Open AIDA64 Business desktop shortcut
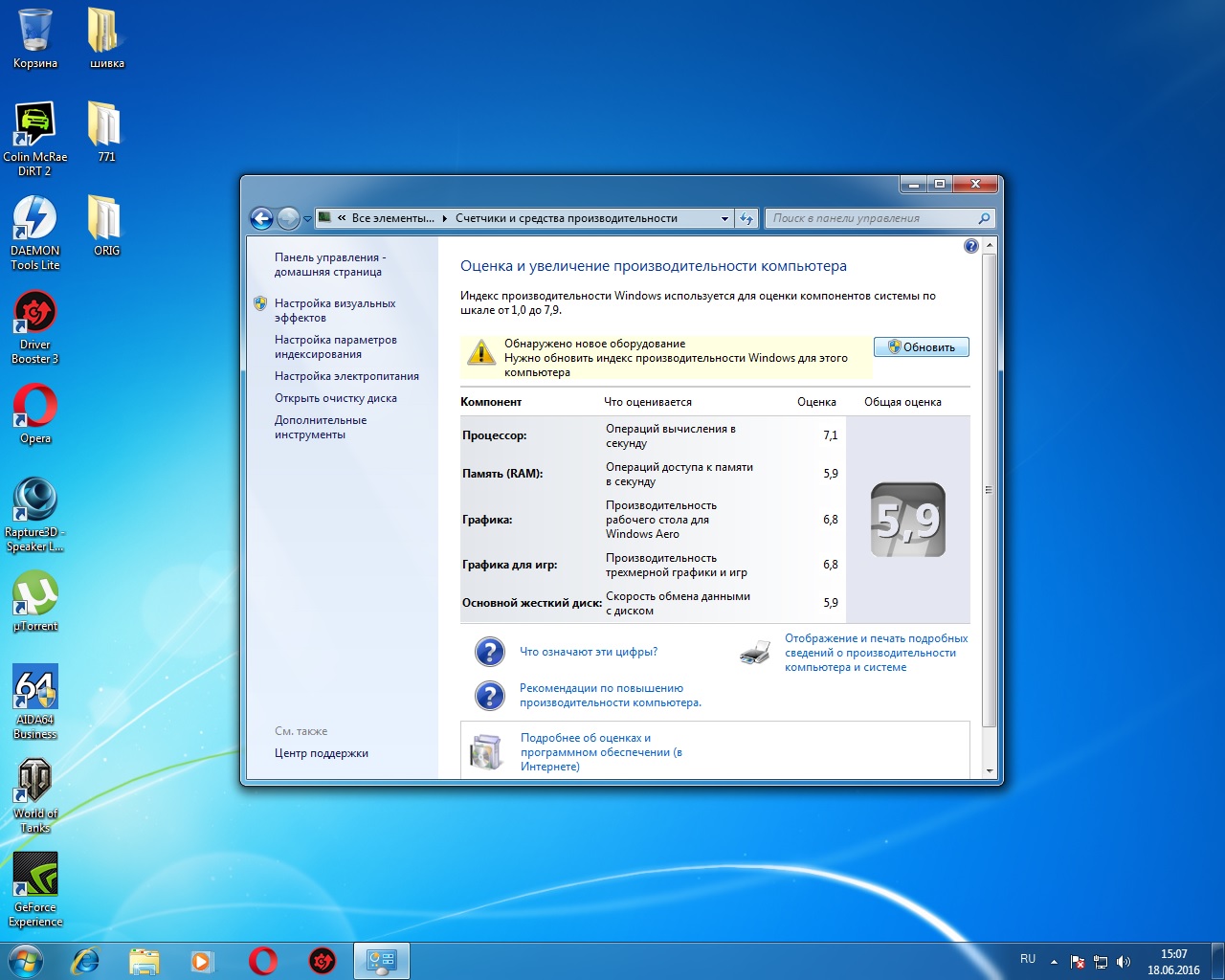The height and width of the screenshot is (980, 1225). (35, 689)
